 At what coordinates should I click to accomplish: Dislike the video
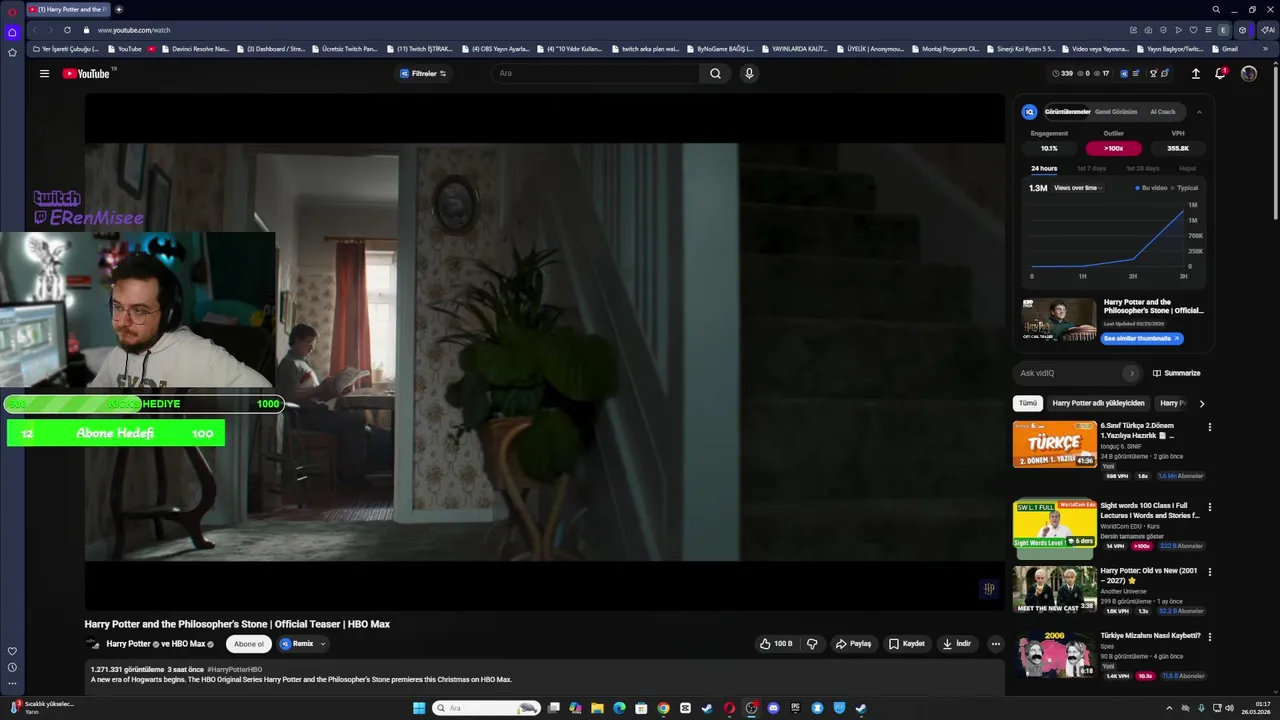coord(812,644)
